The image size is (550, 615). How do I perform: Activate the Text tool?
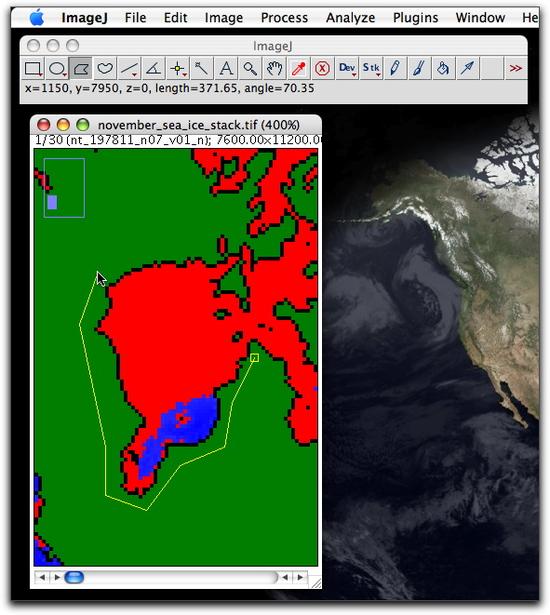point(226,69)
